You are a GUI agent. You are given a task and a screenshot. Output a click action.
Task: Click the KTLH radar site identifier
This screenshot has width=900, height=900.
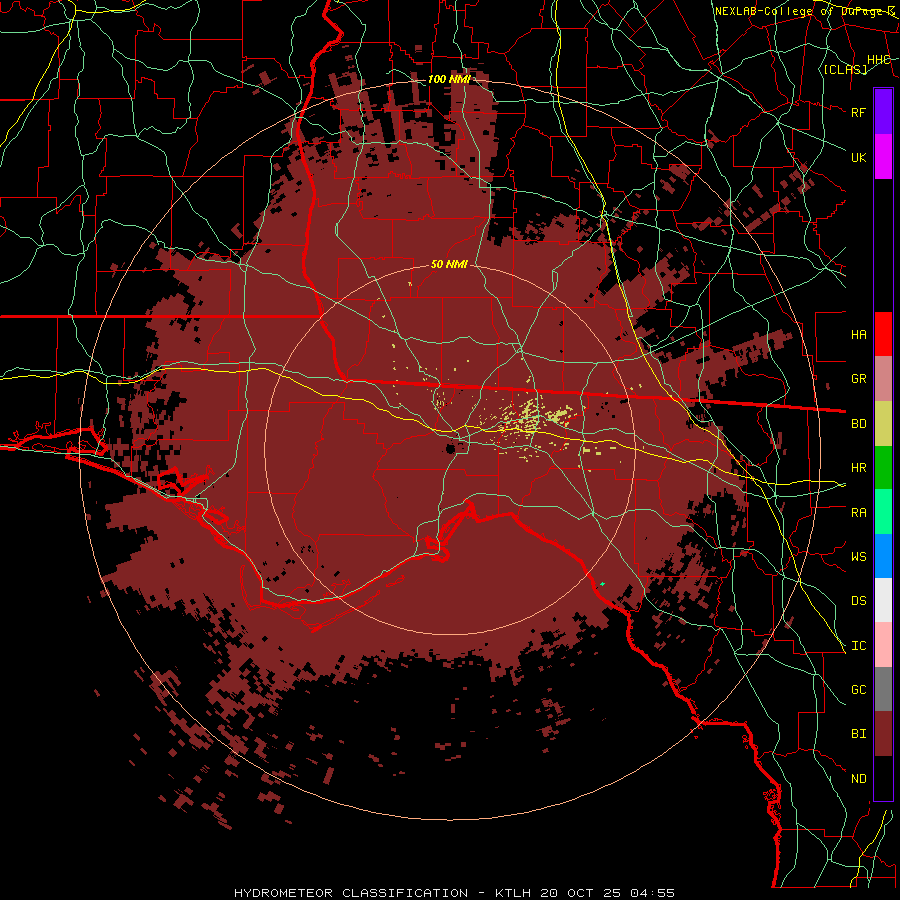click(513, 893)
